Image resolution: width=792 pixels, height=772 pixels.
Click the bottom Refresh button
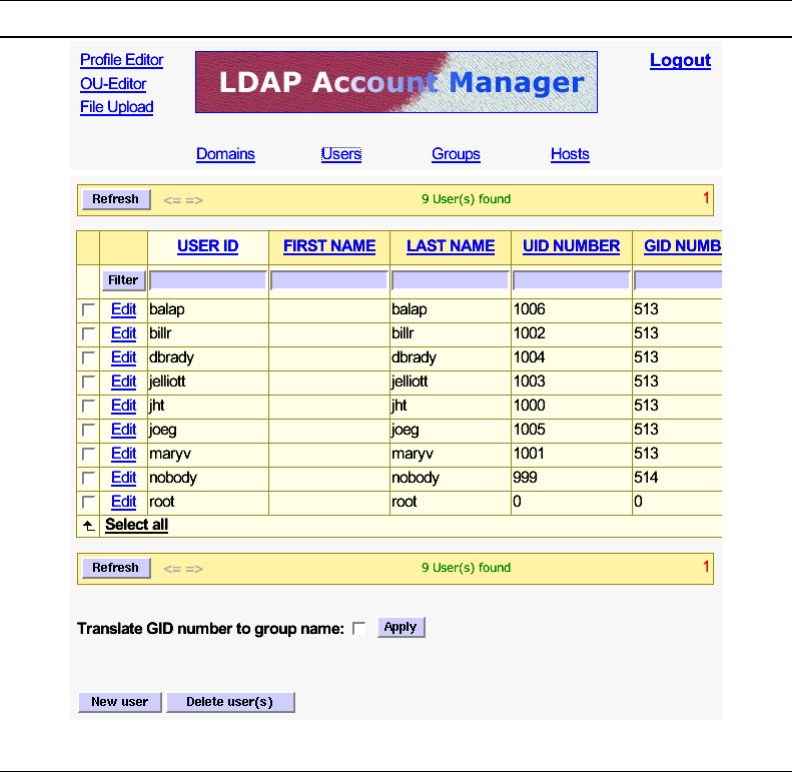coord(116,568)
